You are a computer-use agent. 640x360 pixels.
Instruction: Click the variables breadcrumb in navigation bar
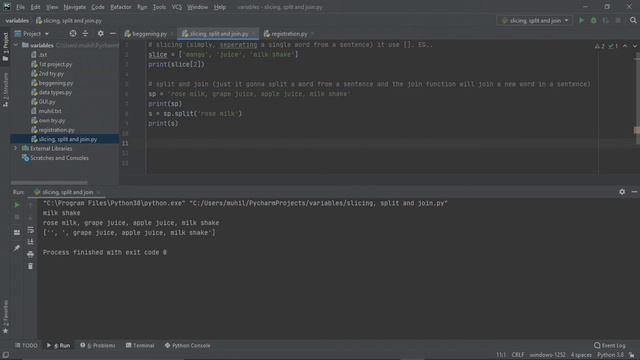(17, 20)
